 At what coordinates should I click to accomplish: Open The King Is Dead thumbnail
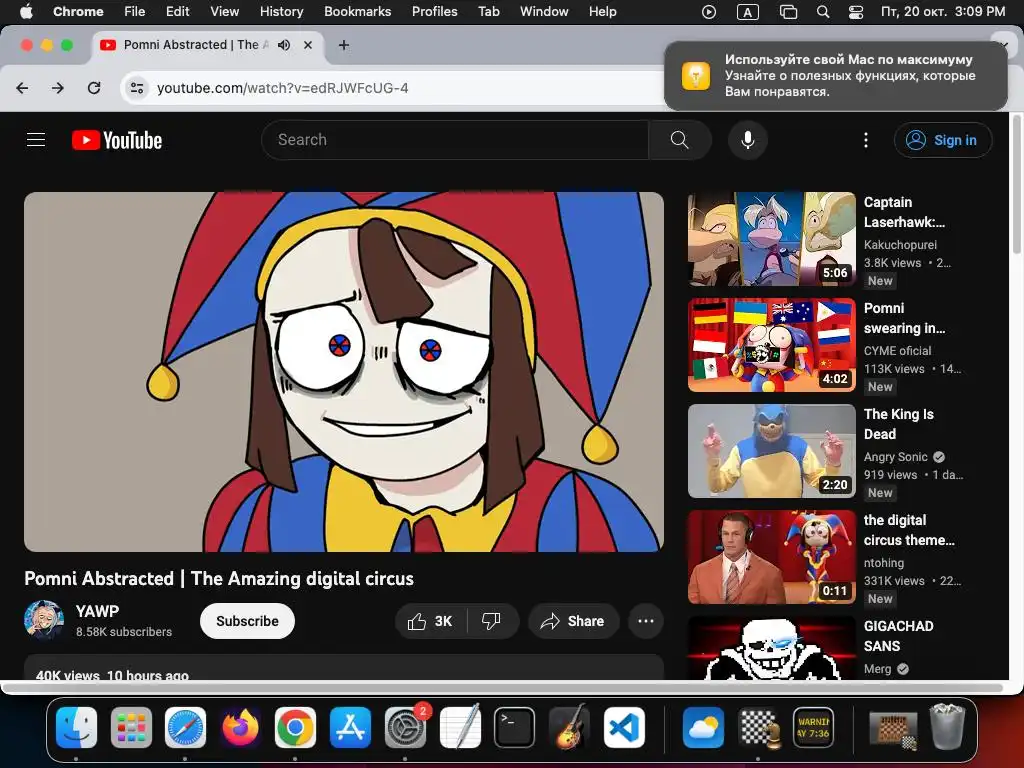tap(771, 451)
